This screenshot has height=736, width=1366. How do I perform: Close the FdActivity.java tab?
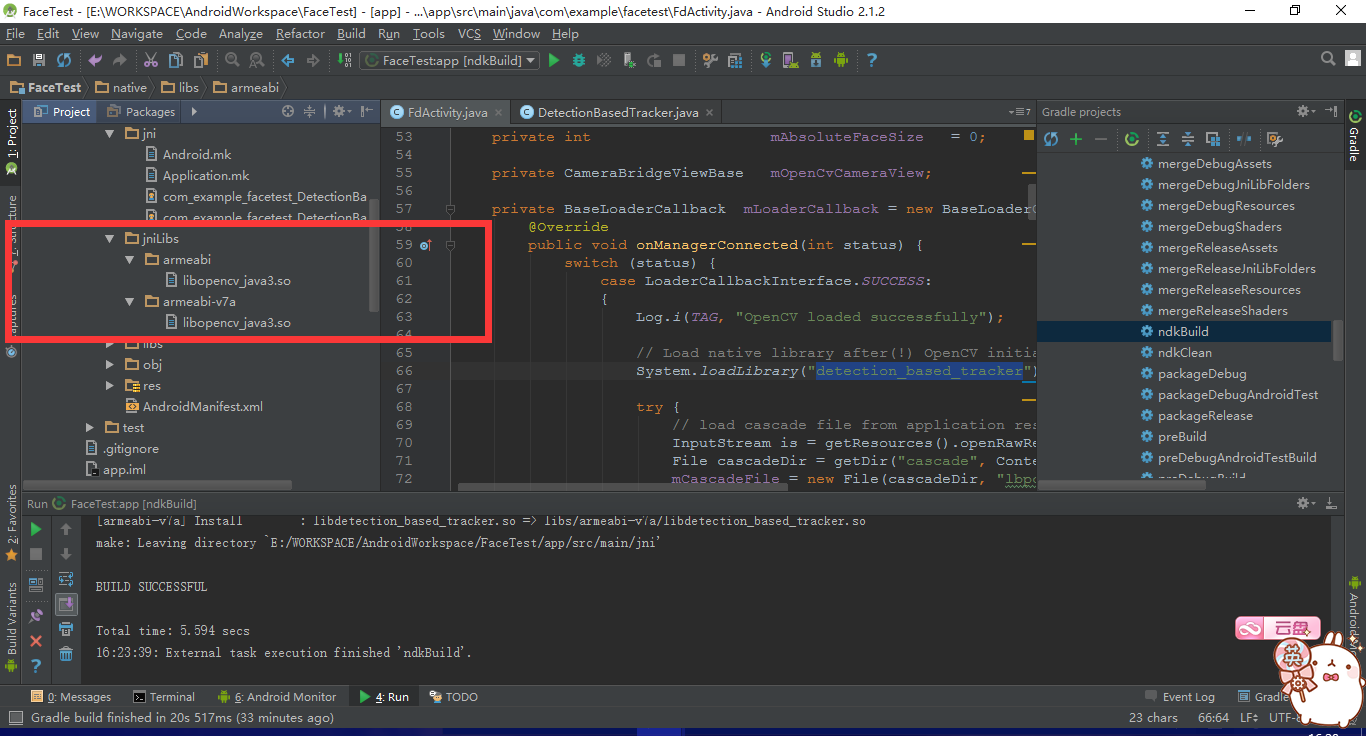click(499, 113)
